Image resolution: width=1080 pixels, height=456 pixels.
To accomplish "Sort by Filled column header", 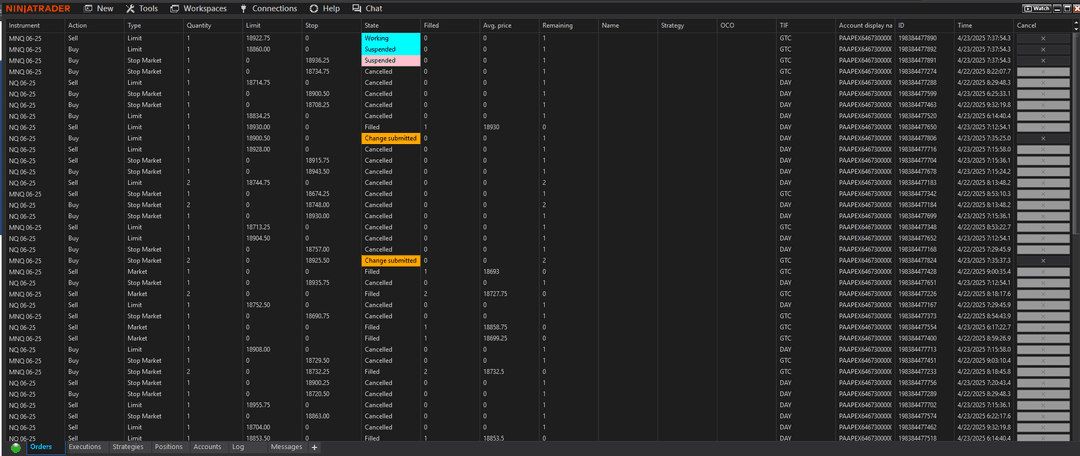I will [450, 25].
